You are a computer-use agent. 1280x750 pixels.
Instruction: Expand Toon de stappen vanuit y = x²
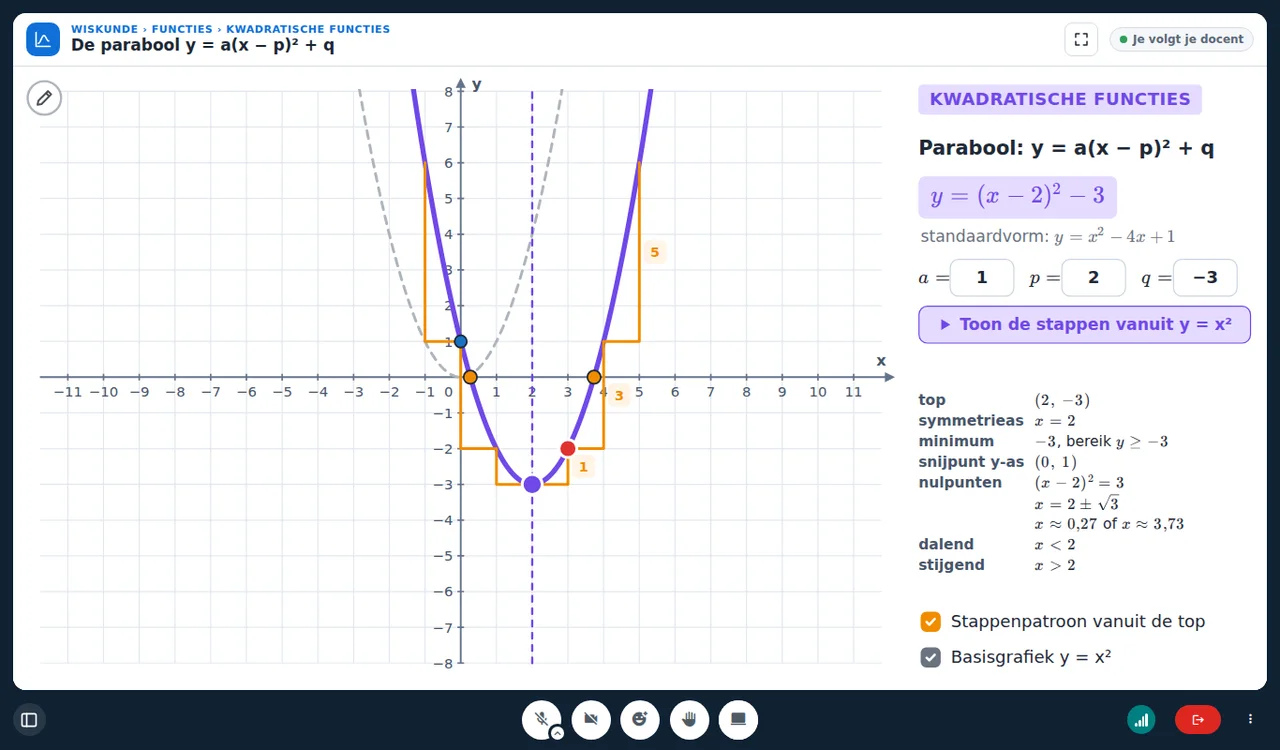(x=1084, y=325)
